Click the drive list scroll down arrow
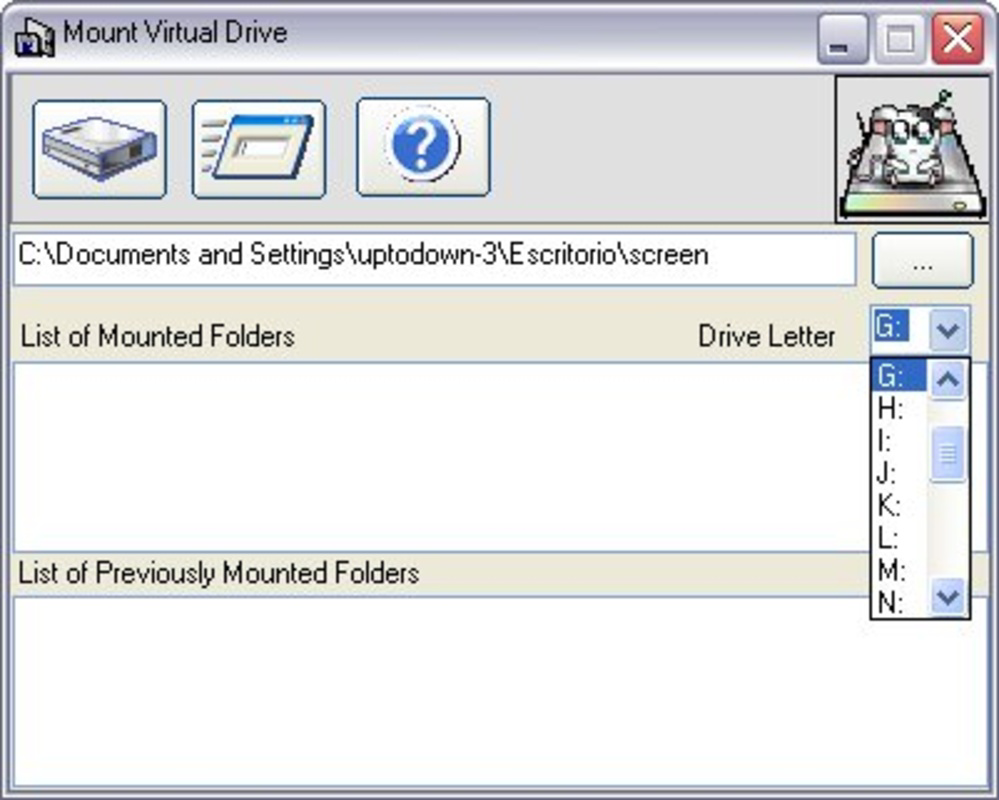Viewport: 999px width, 800px height. tap(948, 597)
